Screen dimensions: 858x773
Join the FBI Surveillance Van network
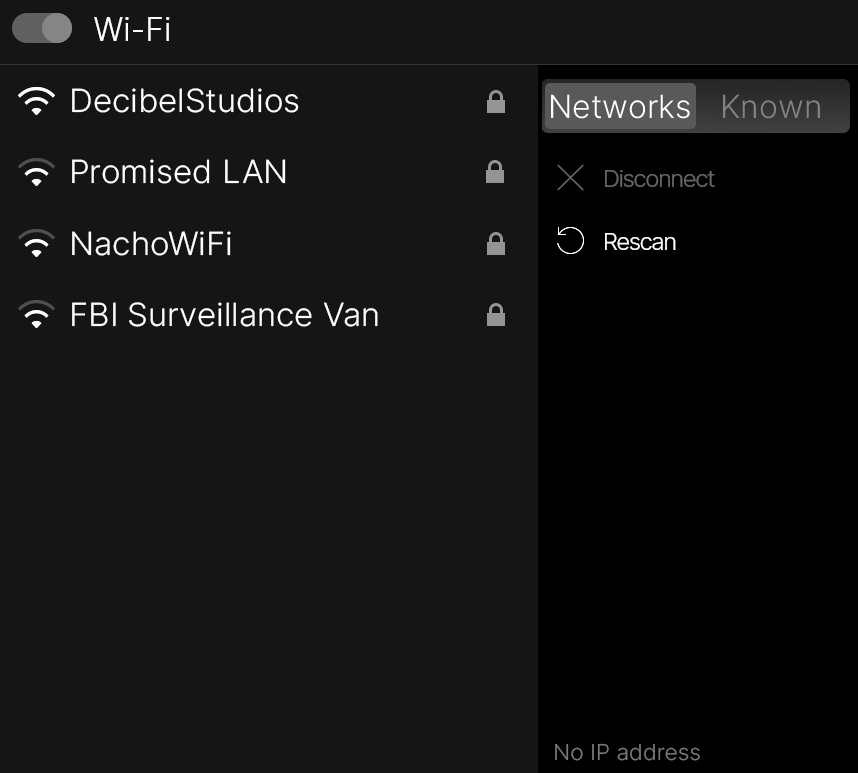coord(224,316)
